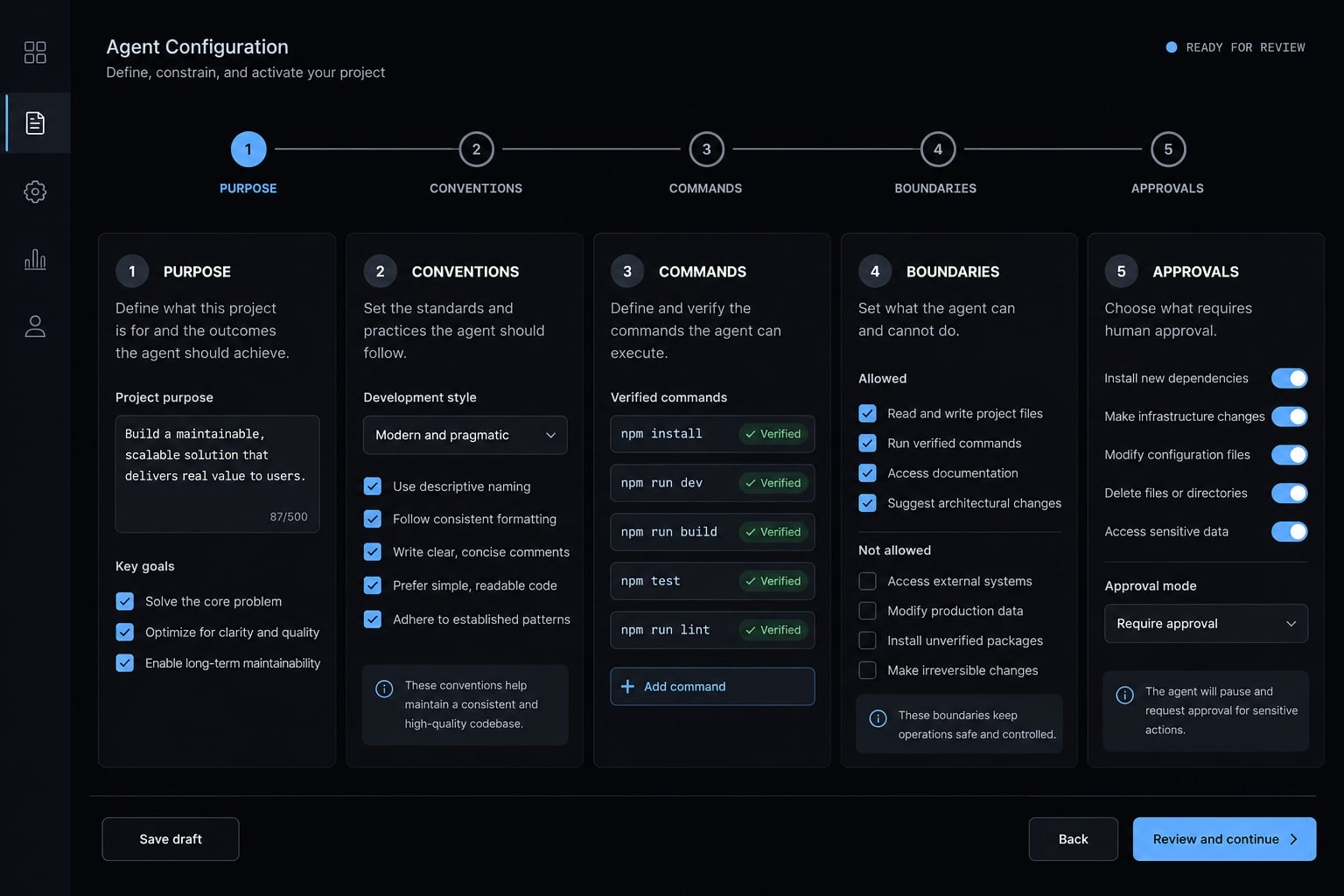Open Approval mode dropdown
The width and height of the screenshot is (1344, 896).
pyautogui.click(x=1206, y=623)
